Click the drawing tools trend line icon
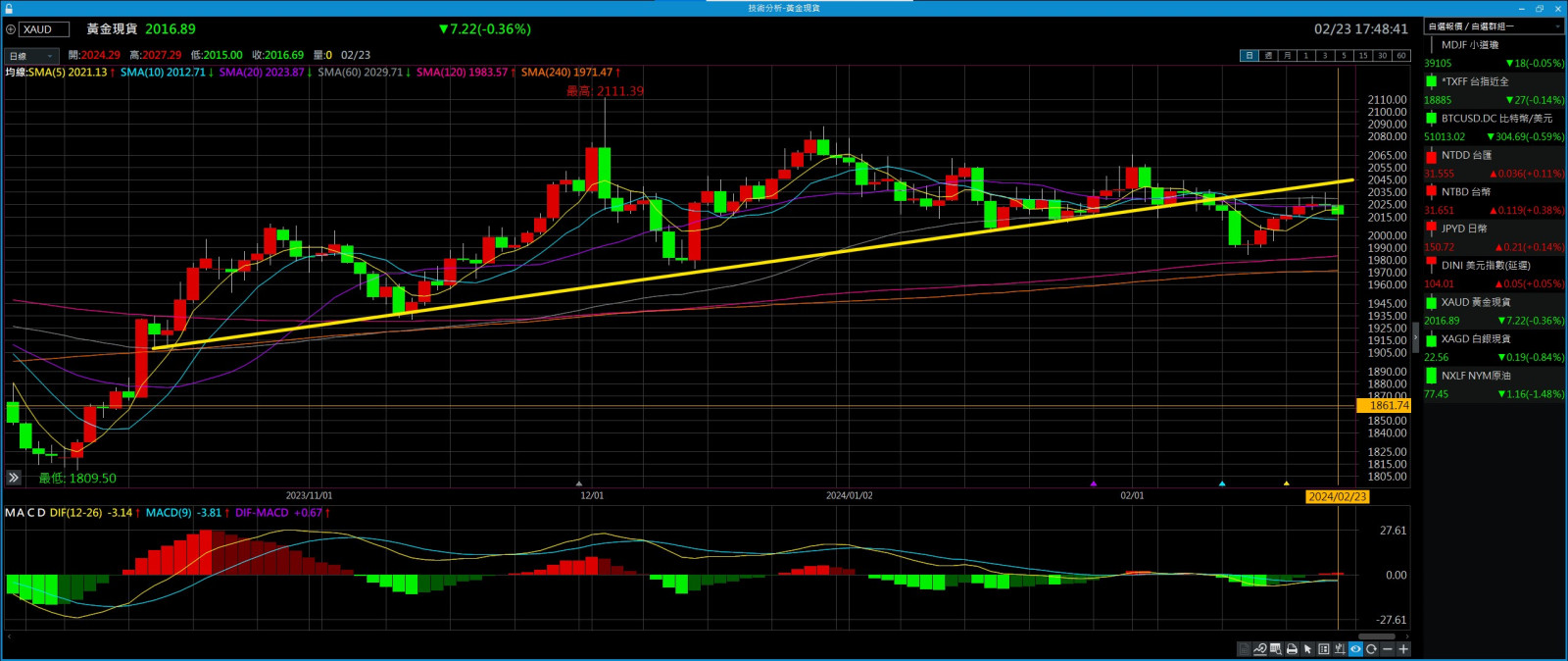 (x=1259, y=649)
